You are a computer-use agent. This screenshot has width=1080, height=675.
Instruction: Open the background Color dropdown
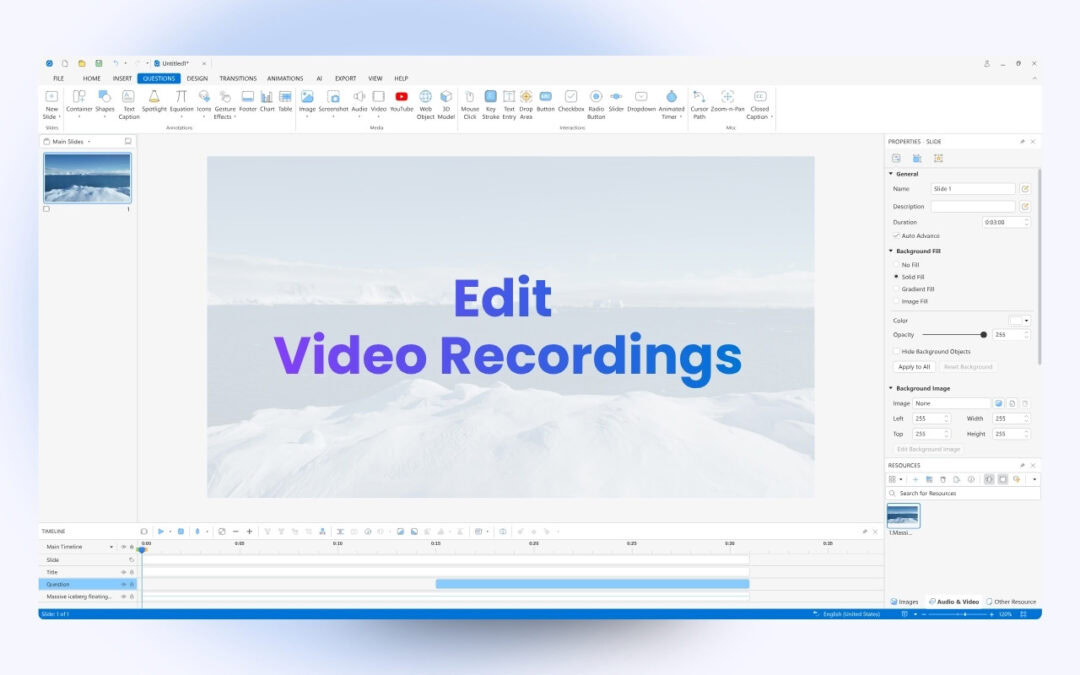click(1026, 320)
